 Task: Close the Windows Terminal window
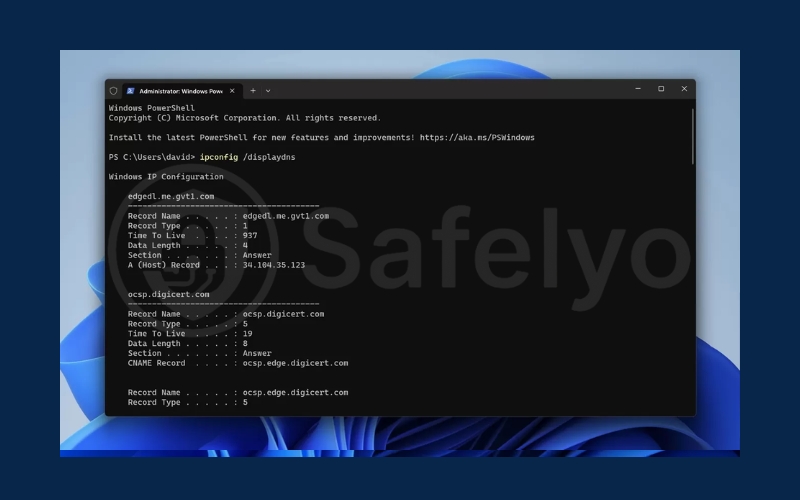point(684,89)
